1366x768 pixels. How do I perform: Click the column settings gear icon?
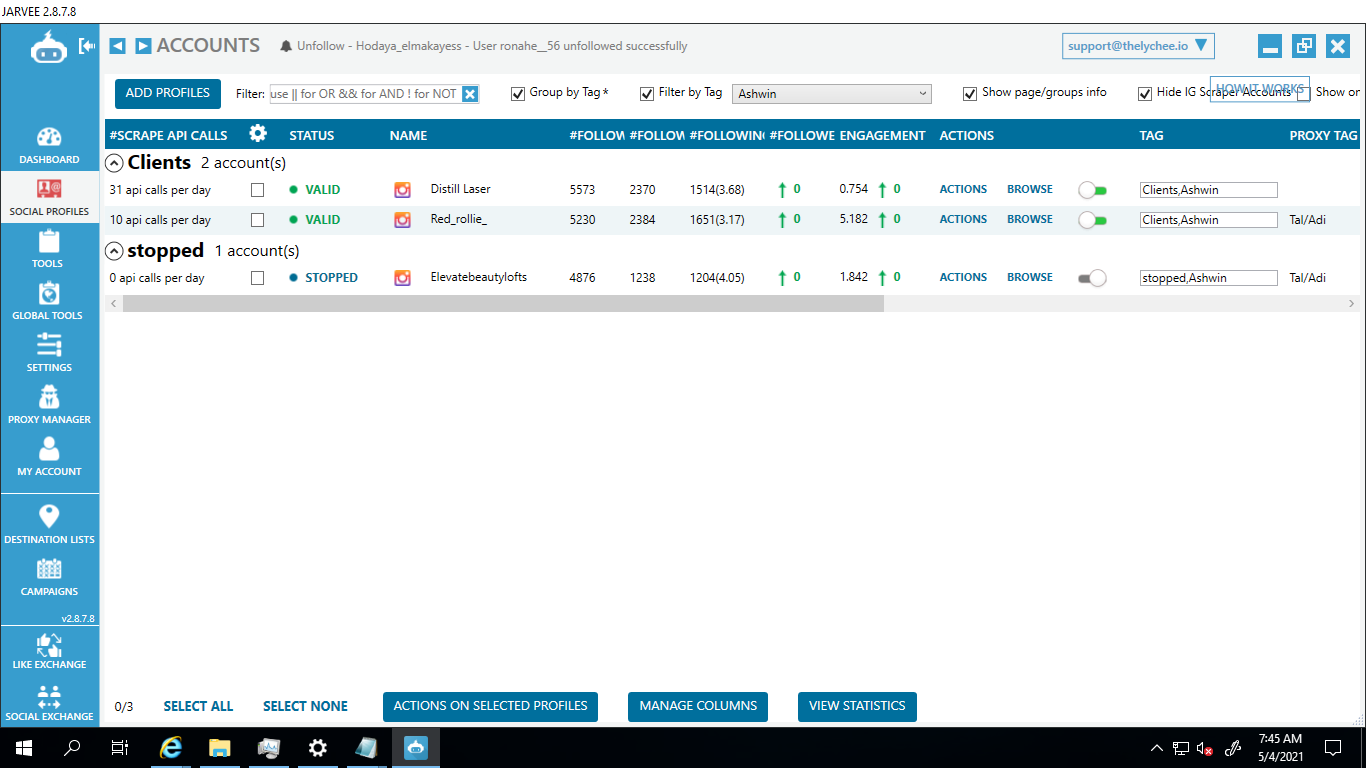tap(258, 134)
